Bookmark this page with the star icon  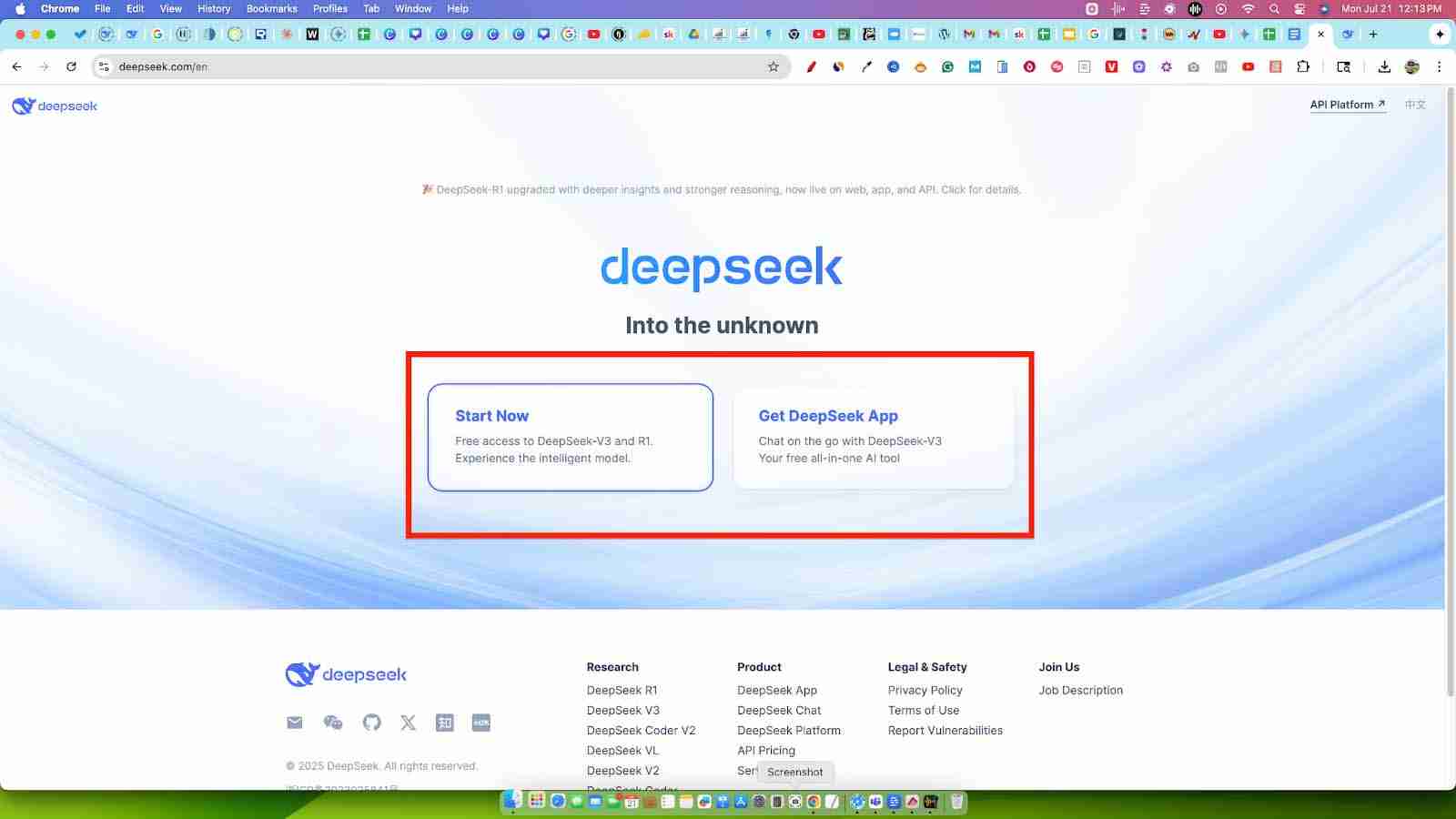(x=773, y=66)
